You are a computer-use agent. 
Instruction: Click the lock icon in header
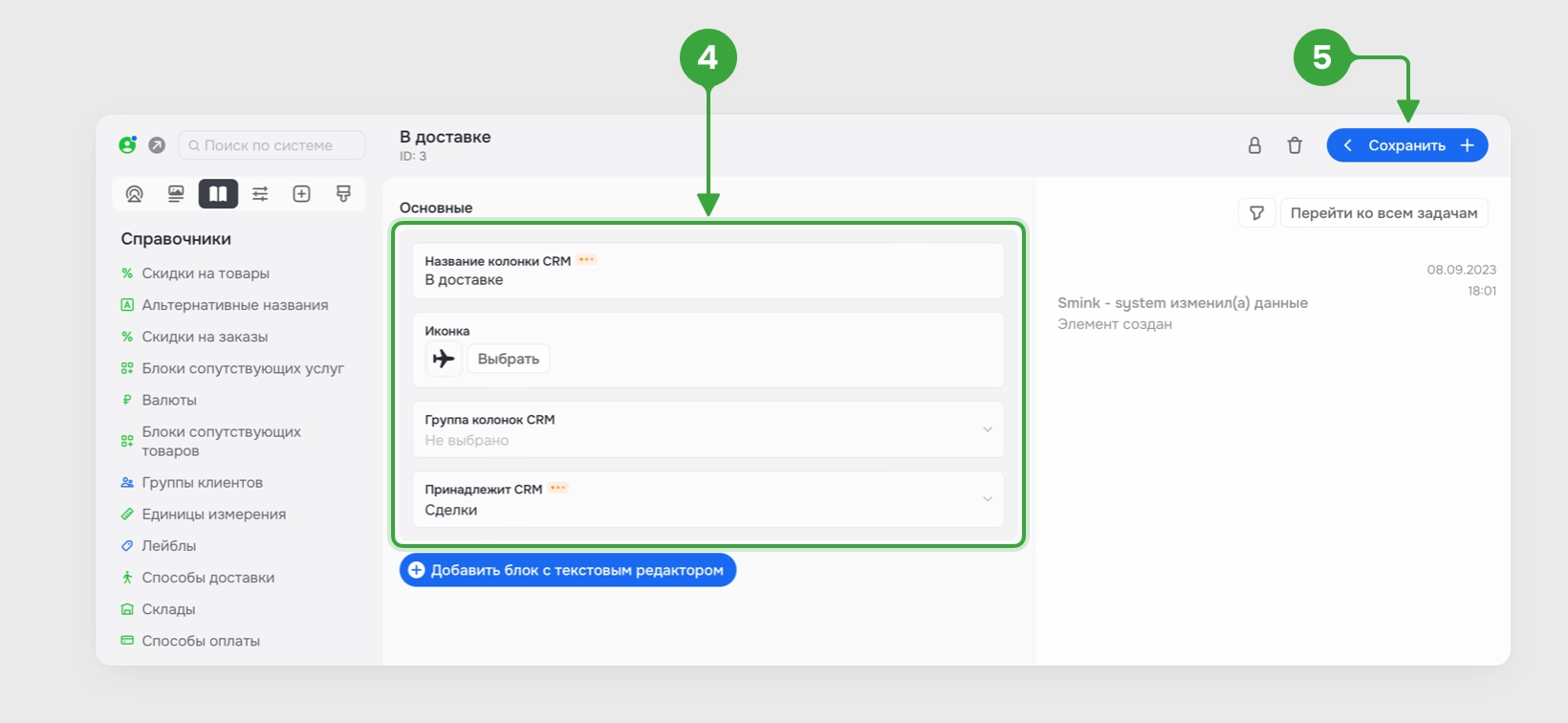(1254, 145)
